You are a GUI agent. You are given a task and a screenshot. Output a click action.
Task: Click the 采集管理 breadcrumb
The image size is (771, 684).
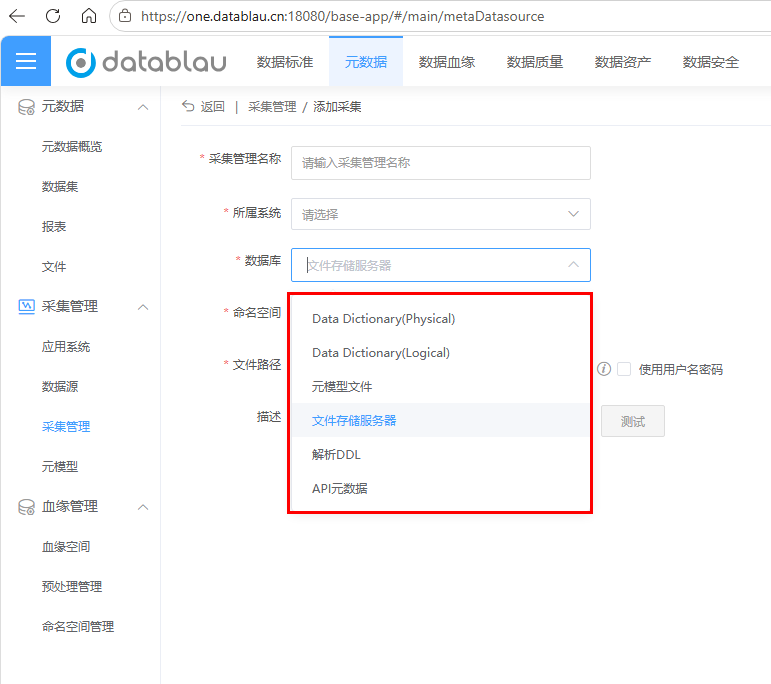tap(272, 106)
